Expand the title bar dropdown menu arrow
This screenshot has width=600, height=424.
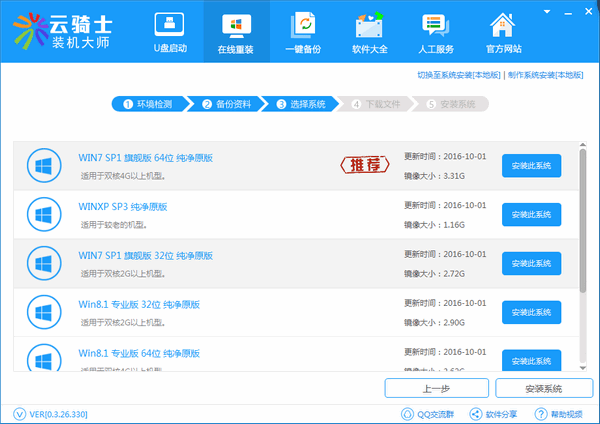tap(547, 9)
